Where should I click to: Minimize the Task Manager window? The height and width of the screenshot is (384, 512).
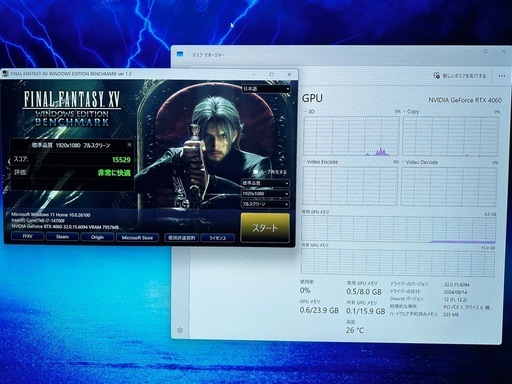(x=467, y=51)
